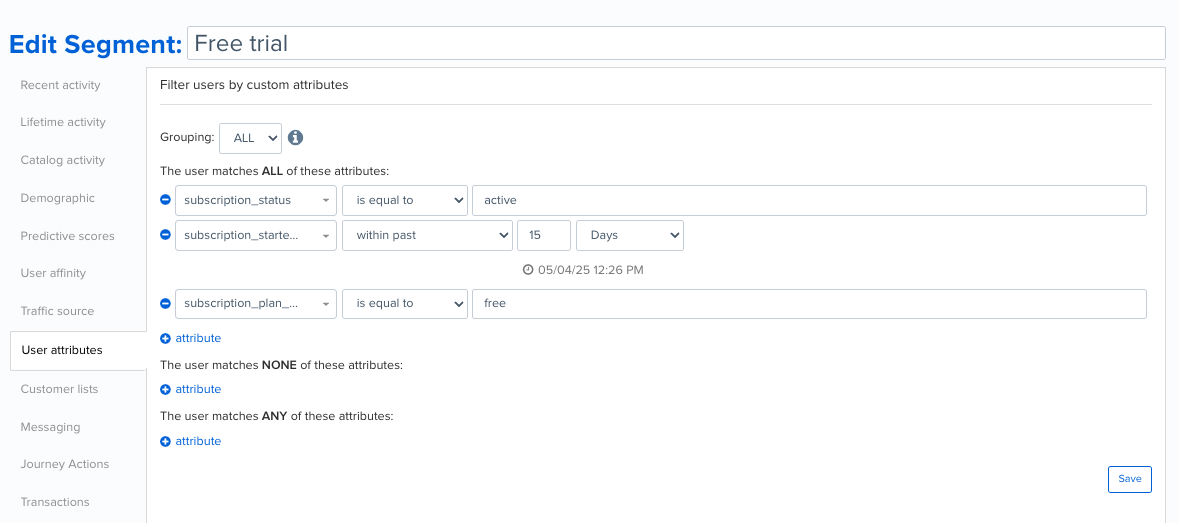Open the subscription_status attribute selector
This screenshot has height=523, width=1178.
click(x=255, y=201)
